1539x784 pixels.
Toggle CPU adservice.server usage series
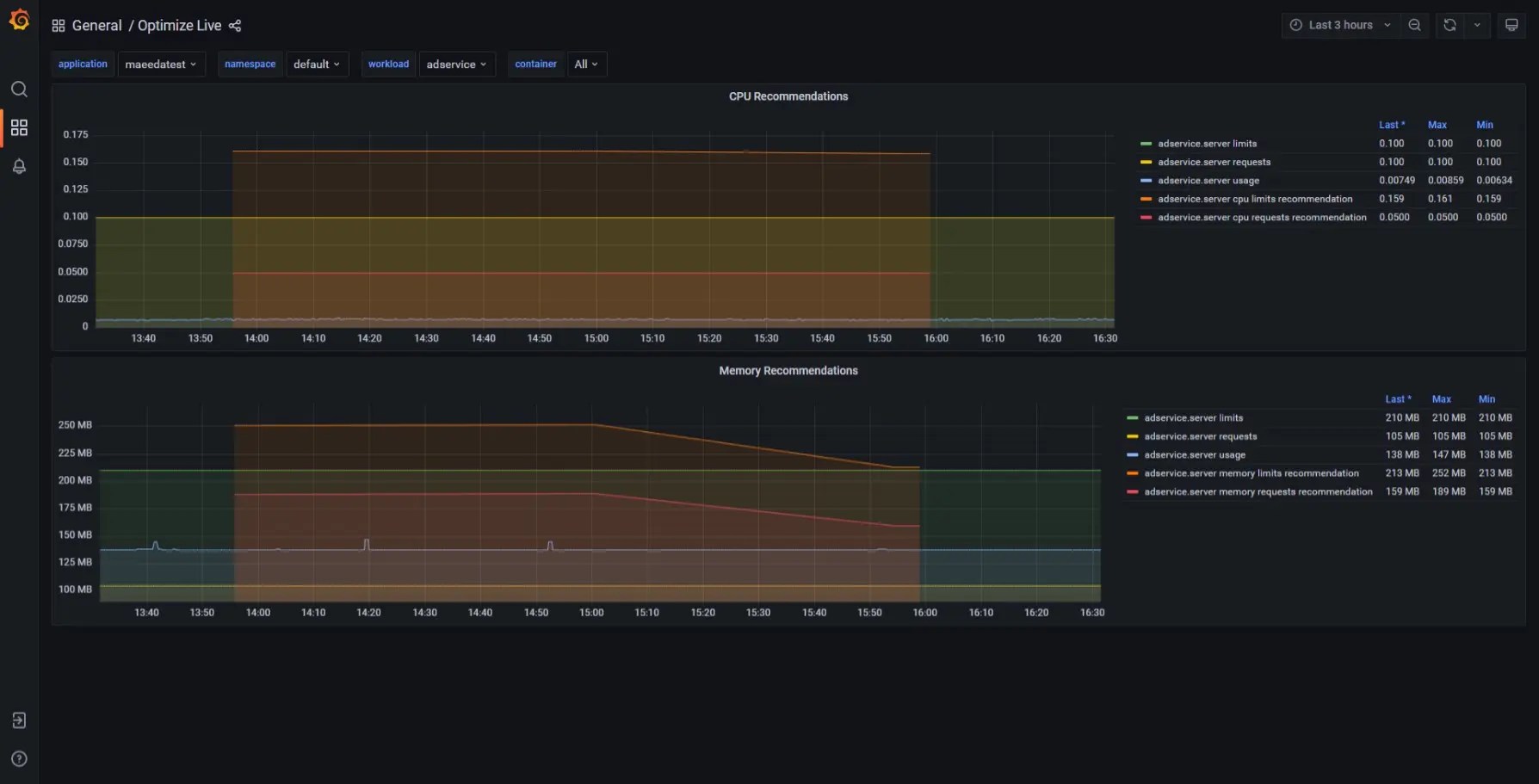pos(1208,181)
